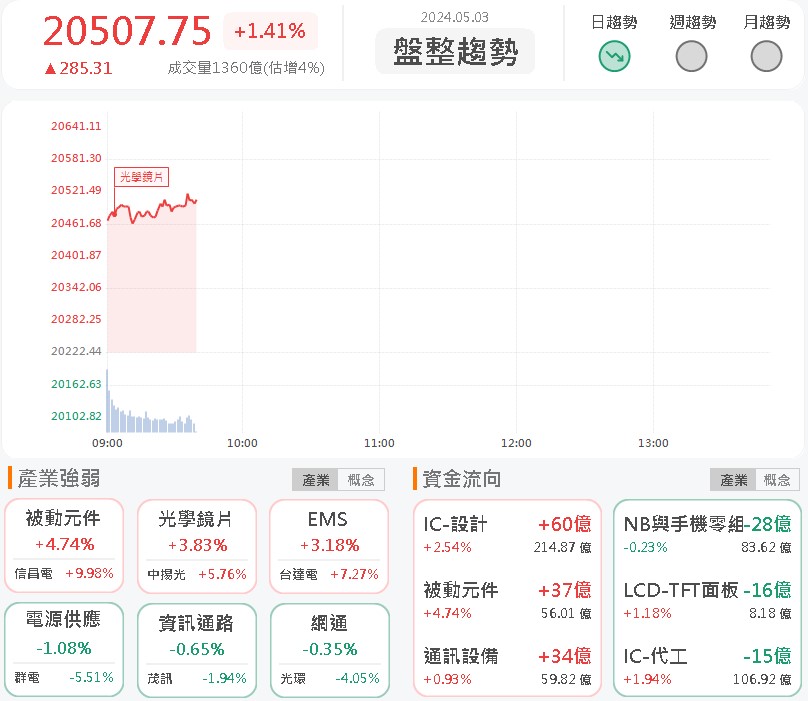The width and height of the screenshot is (808, 701).
Task: Select the 產業 tab in 資金流向 section
Action: tap(733, 480)
